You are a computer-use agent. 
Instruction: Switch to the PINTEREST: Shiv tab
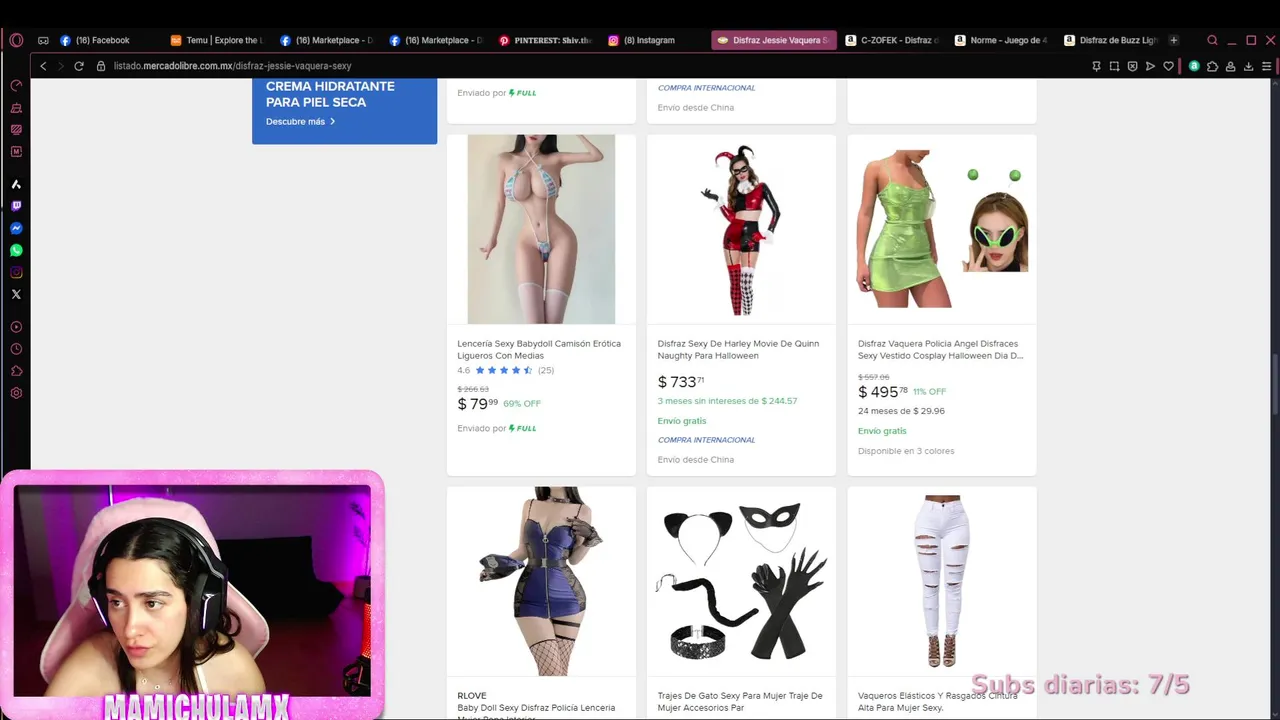[x=546, y=40]
